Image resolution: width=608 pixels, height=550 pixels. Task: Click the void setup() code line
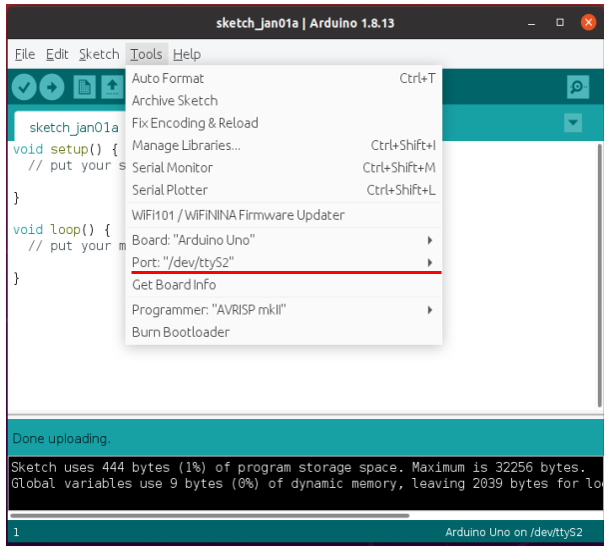click(66, 149)
